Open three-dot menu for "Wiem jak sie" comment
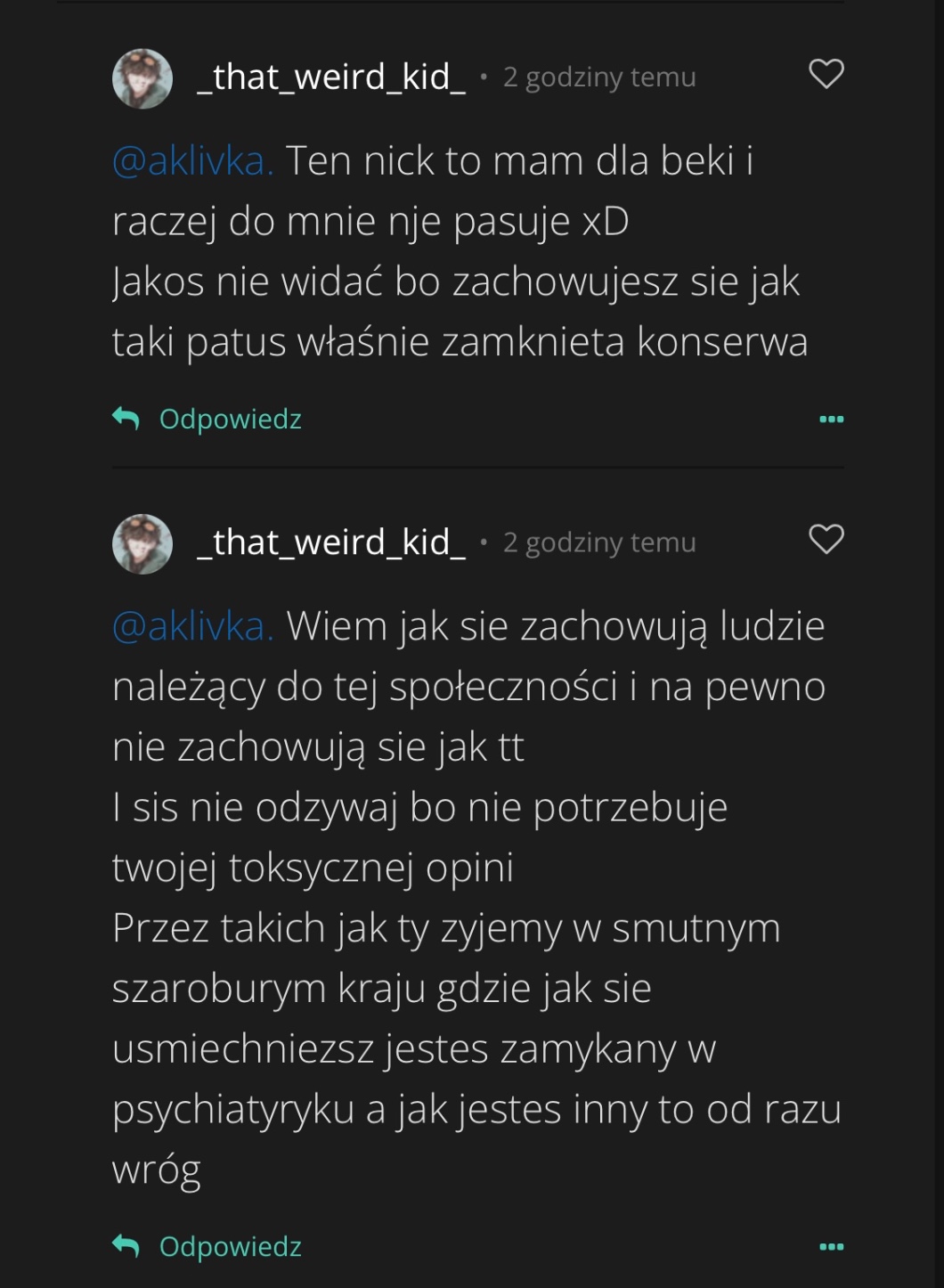944x1288 pixels. click(x=830, y=1246)
